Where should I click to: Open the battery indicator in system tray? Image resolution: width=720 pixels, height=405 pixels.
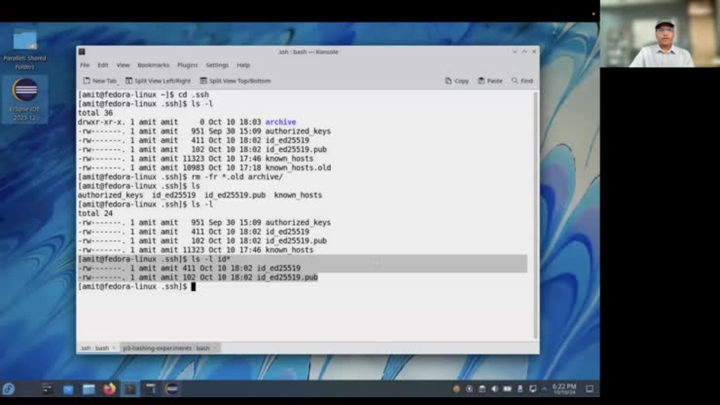pos(507,389)
